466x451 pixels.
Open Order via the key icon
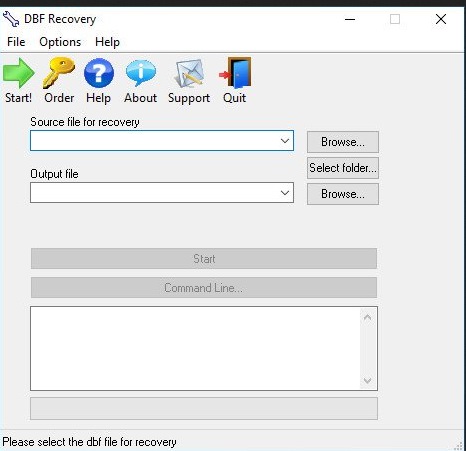pyautogui.click(x=59, y=72)
